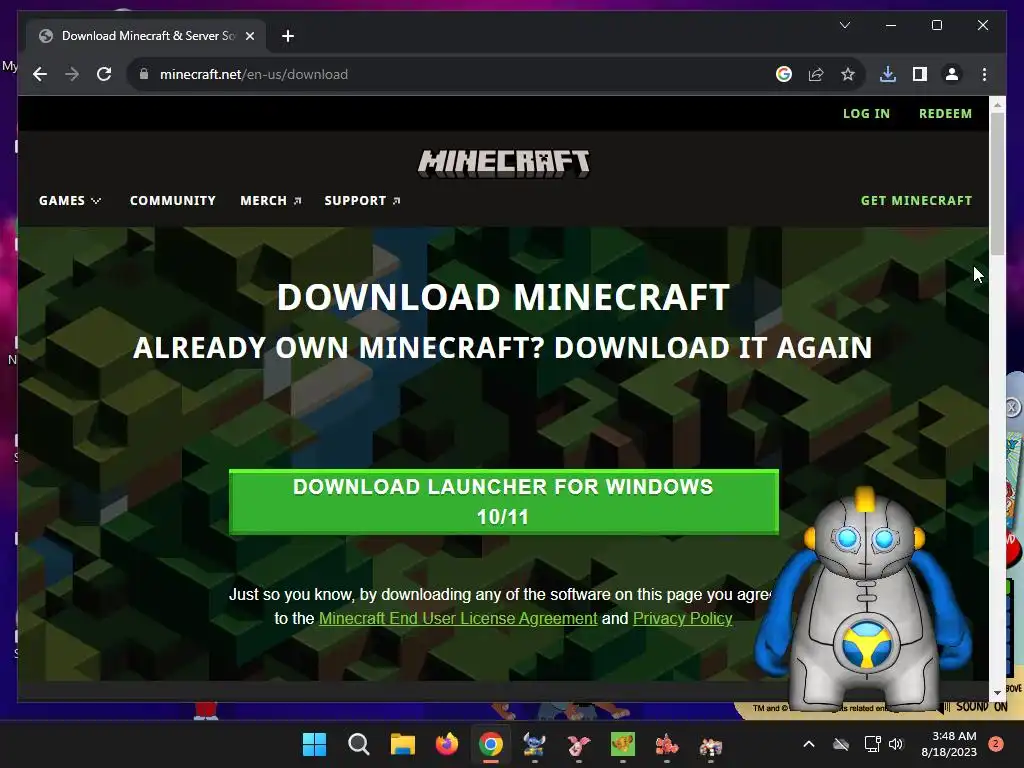1024x768 pixels.
Task: Click GET MINECRAFT in the navigation
Action: point(916,200)
